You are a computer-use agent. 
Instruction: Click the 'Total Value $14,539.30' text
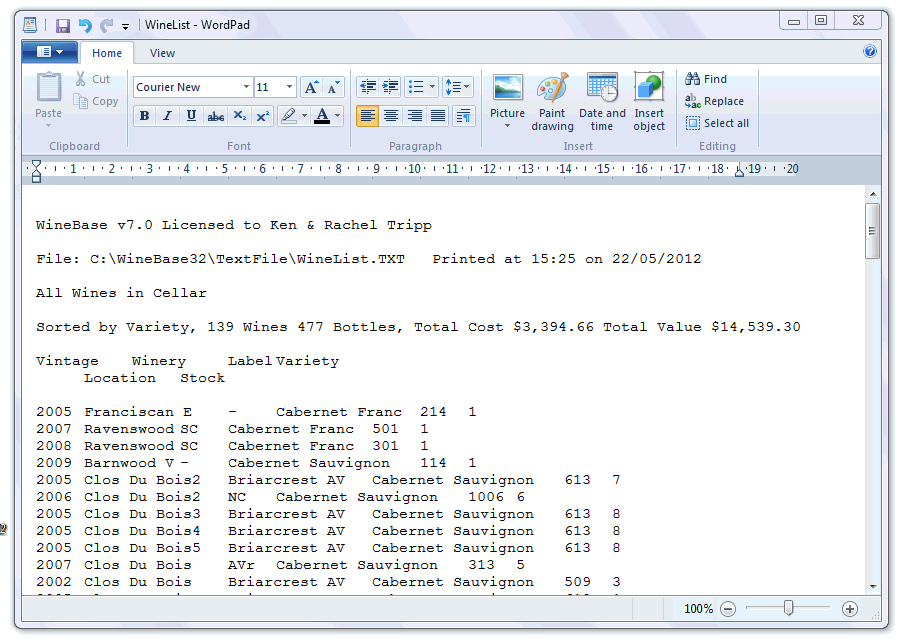click(702, 327)
